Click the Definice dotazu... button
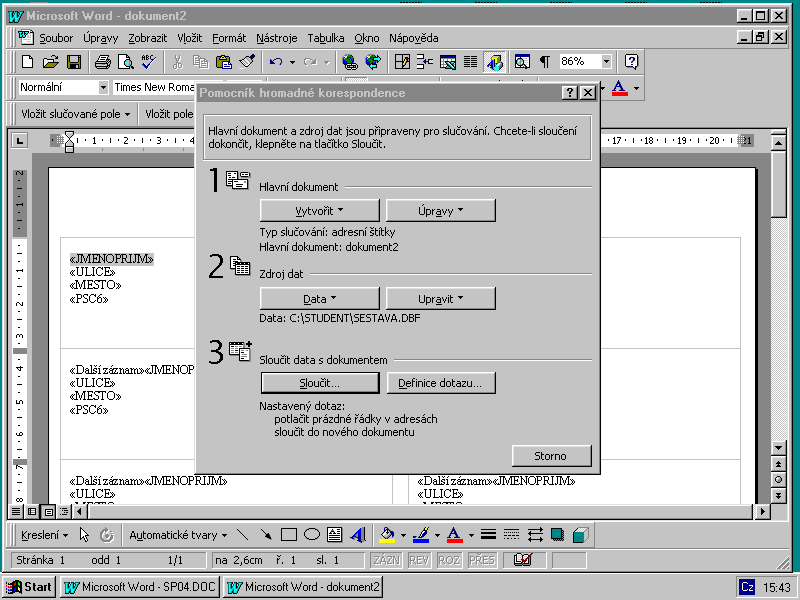Screen dimensions: 800x600 (x=440, y=383)
